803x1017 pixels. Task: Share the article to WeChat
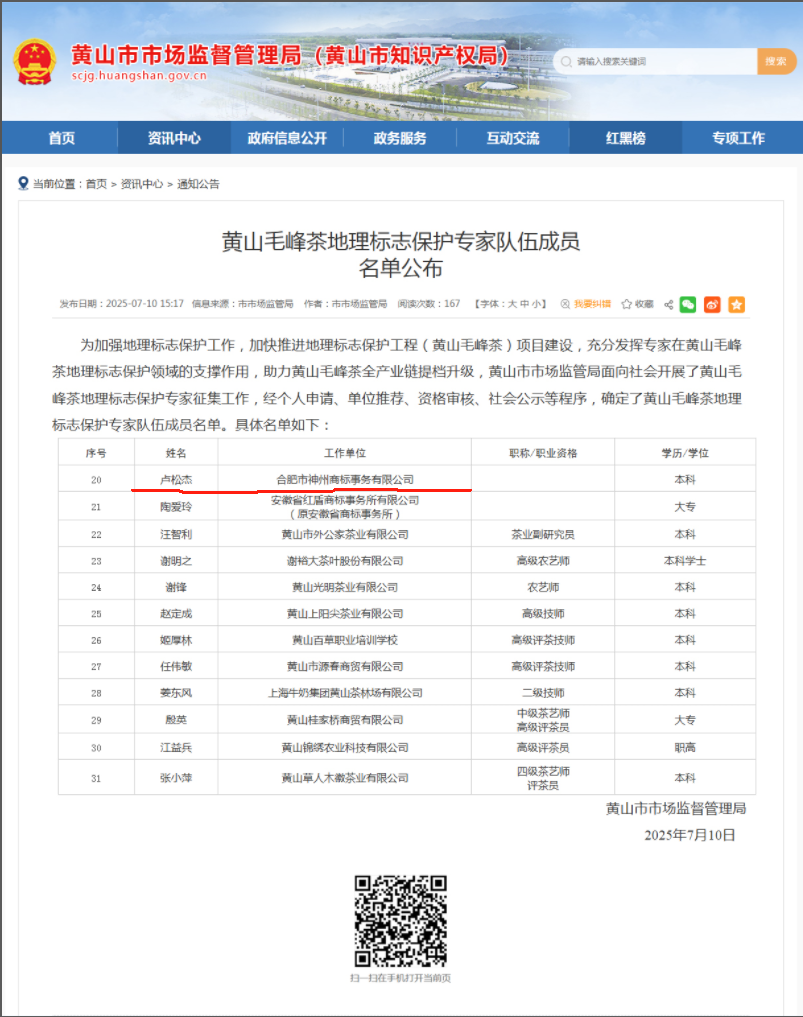(688, 304)
